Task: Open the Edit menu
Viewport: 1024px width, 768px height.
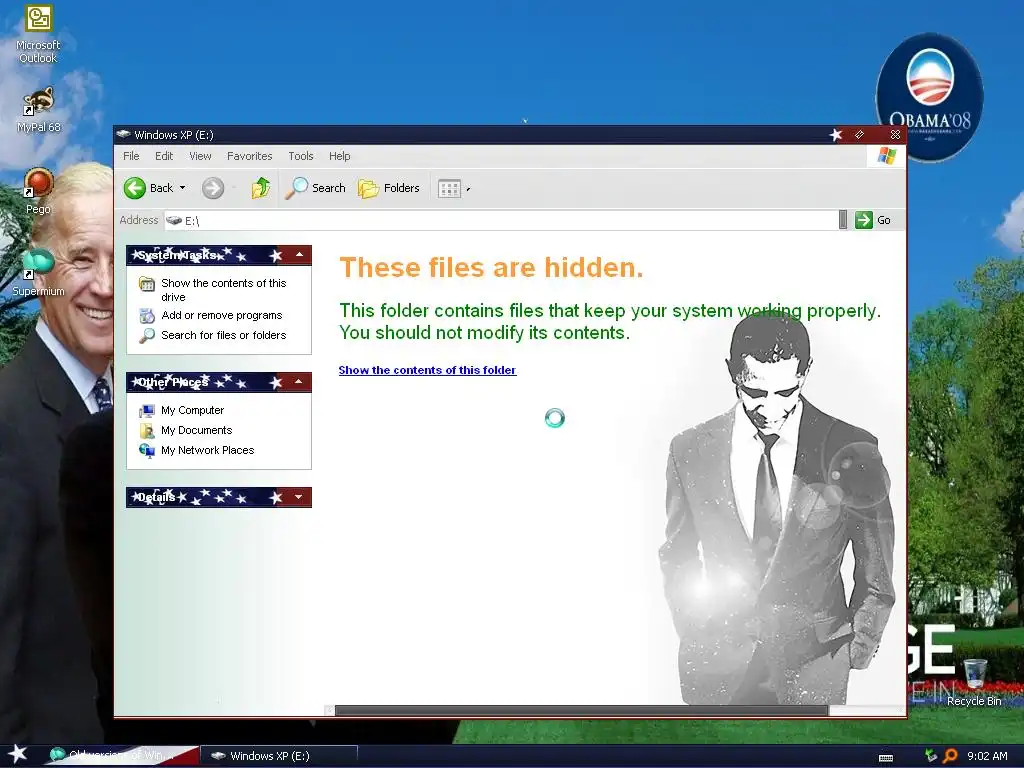Action: click(x=164, y=156)
